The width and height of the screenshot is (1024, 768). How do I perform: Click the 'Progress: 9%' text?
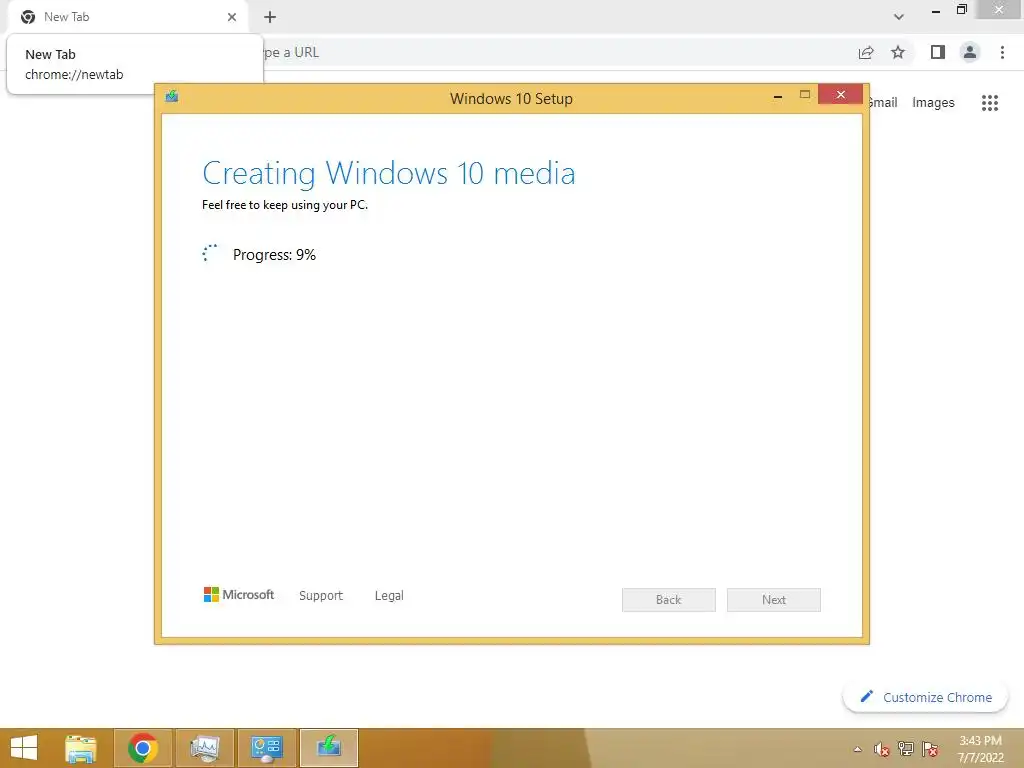(274, 255)
